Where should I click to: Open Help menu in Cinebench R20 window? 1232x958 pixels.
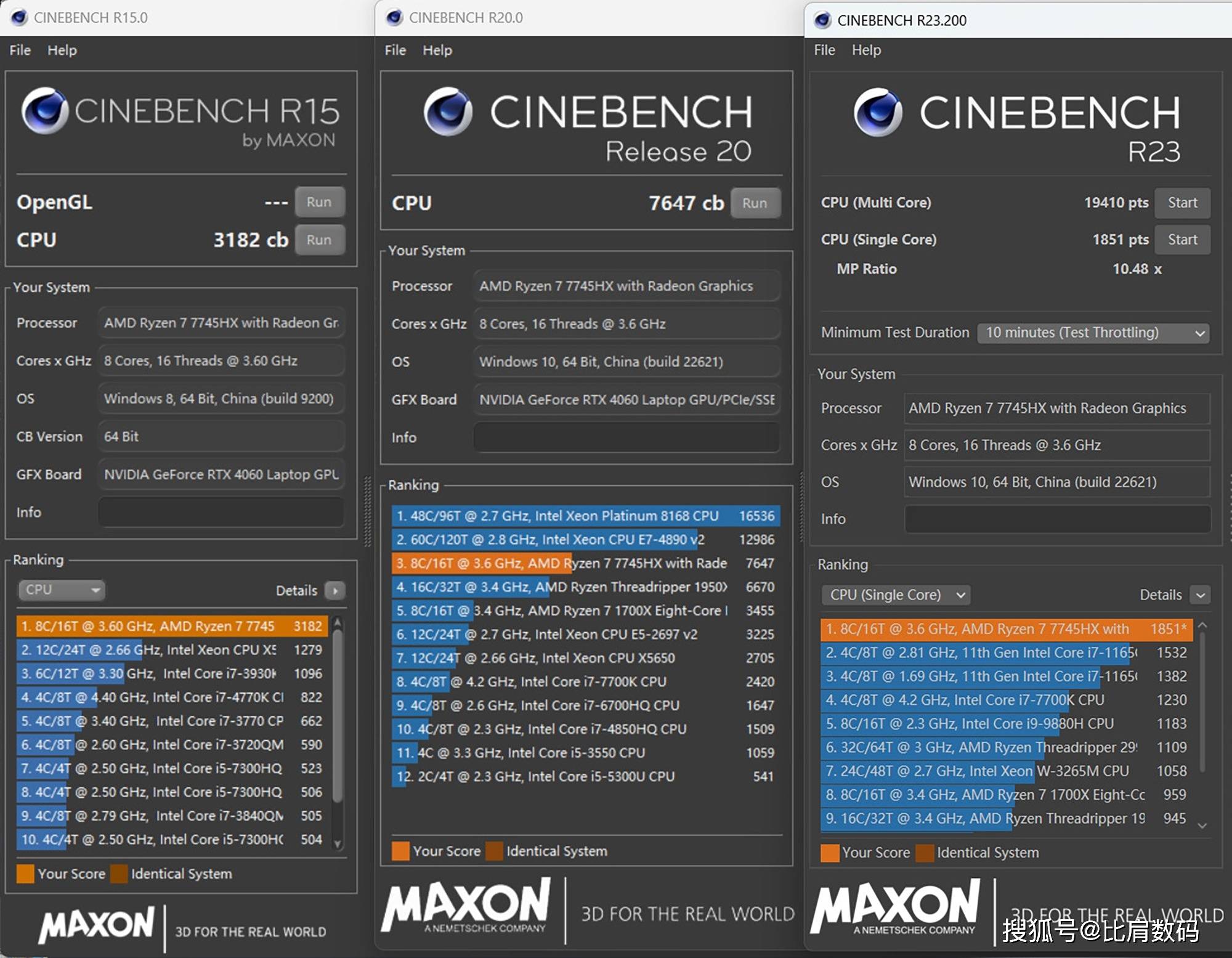coord(437,50)
